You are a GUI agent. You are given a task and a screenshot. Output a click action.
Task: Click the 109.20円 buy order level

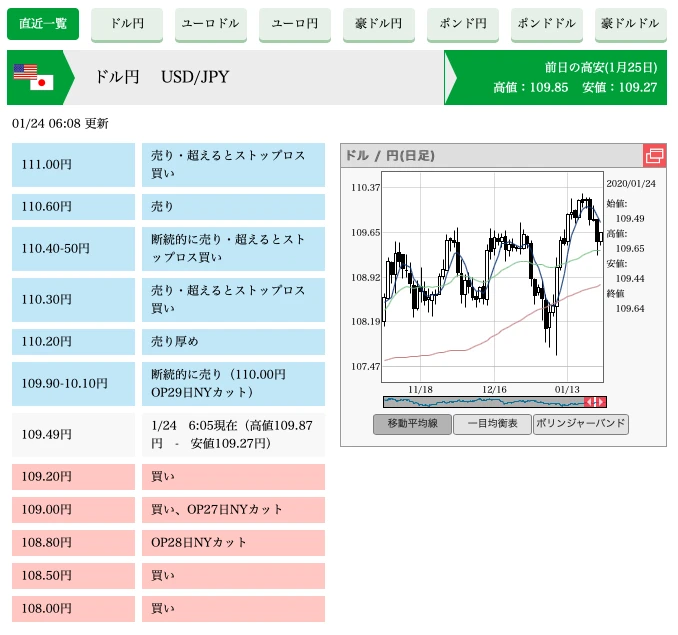(x=73, y=477)
